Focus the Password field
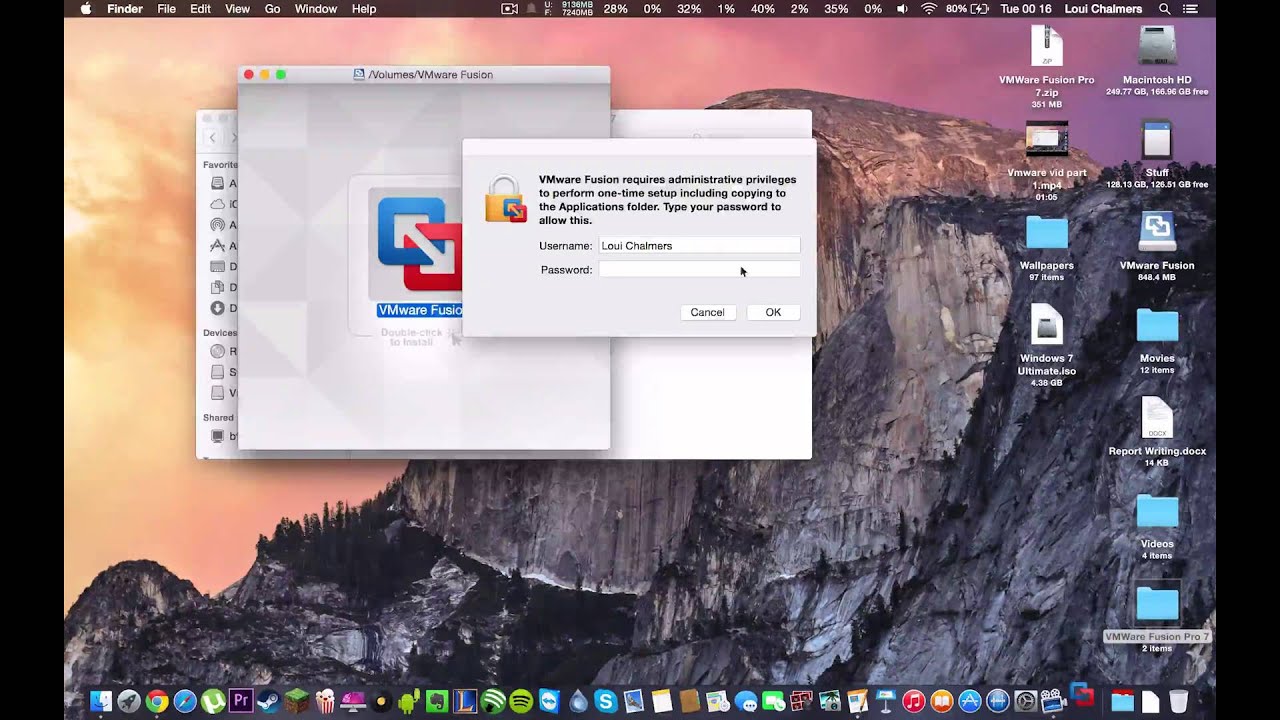The height and width of the screenshot is (720, 1280). click(x=699, y=270)
